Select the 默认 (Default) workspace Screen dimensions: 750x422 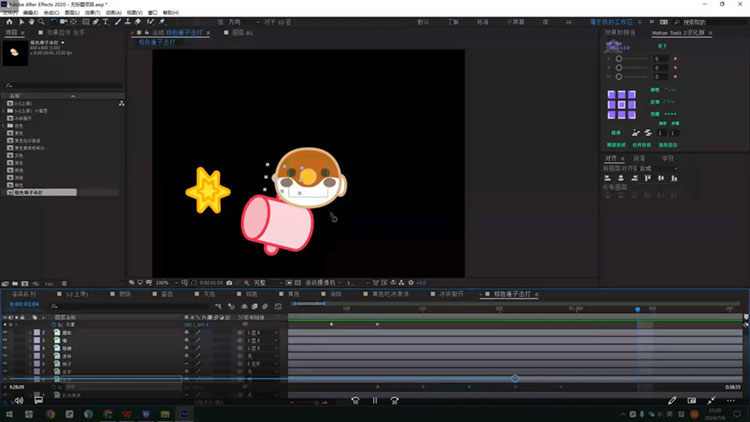(x=423, y=21)
